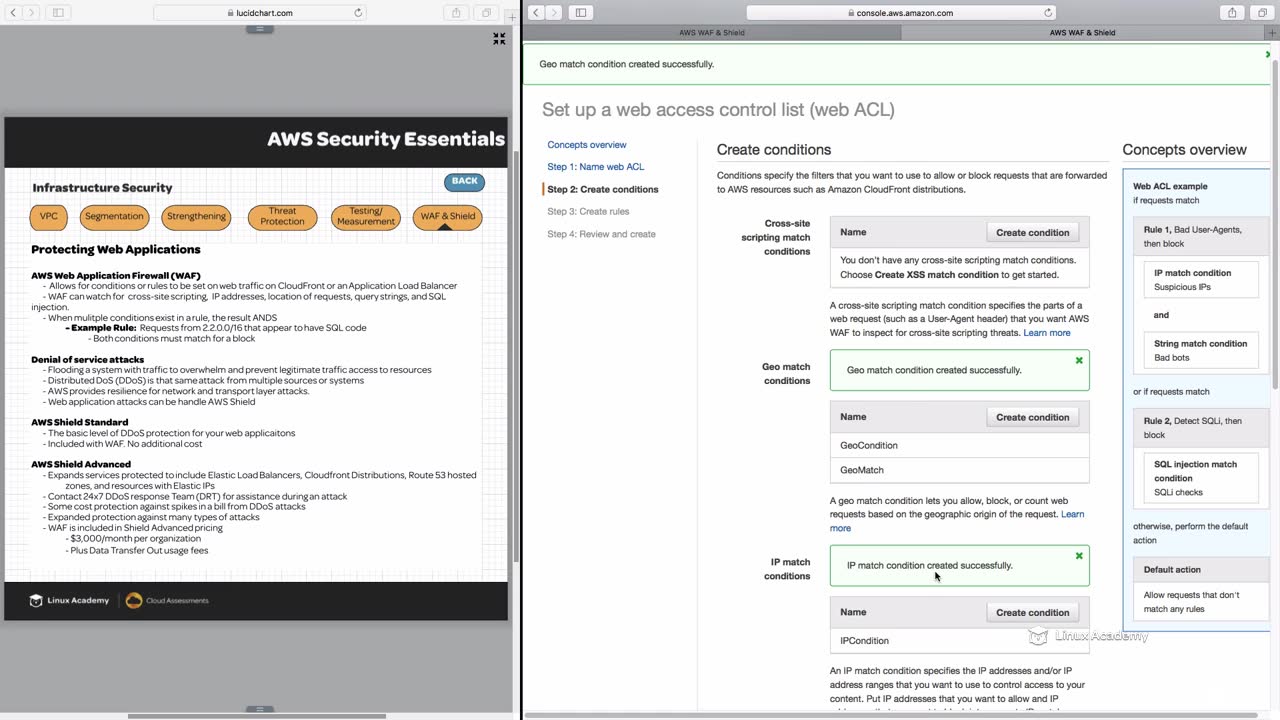The height and width of the screenshot is (720, 1280).
Task: Click the lucidchart.com address bar
Action: 259,13
